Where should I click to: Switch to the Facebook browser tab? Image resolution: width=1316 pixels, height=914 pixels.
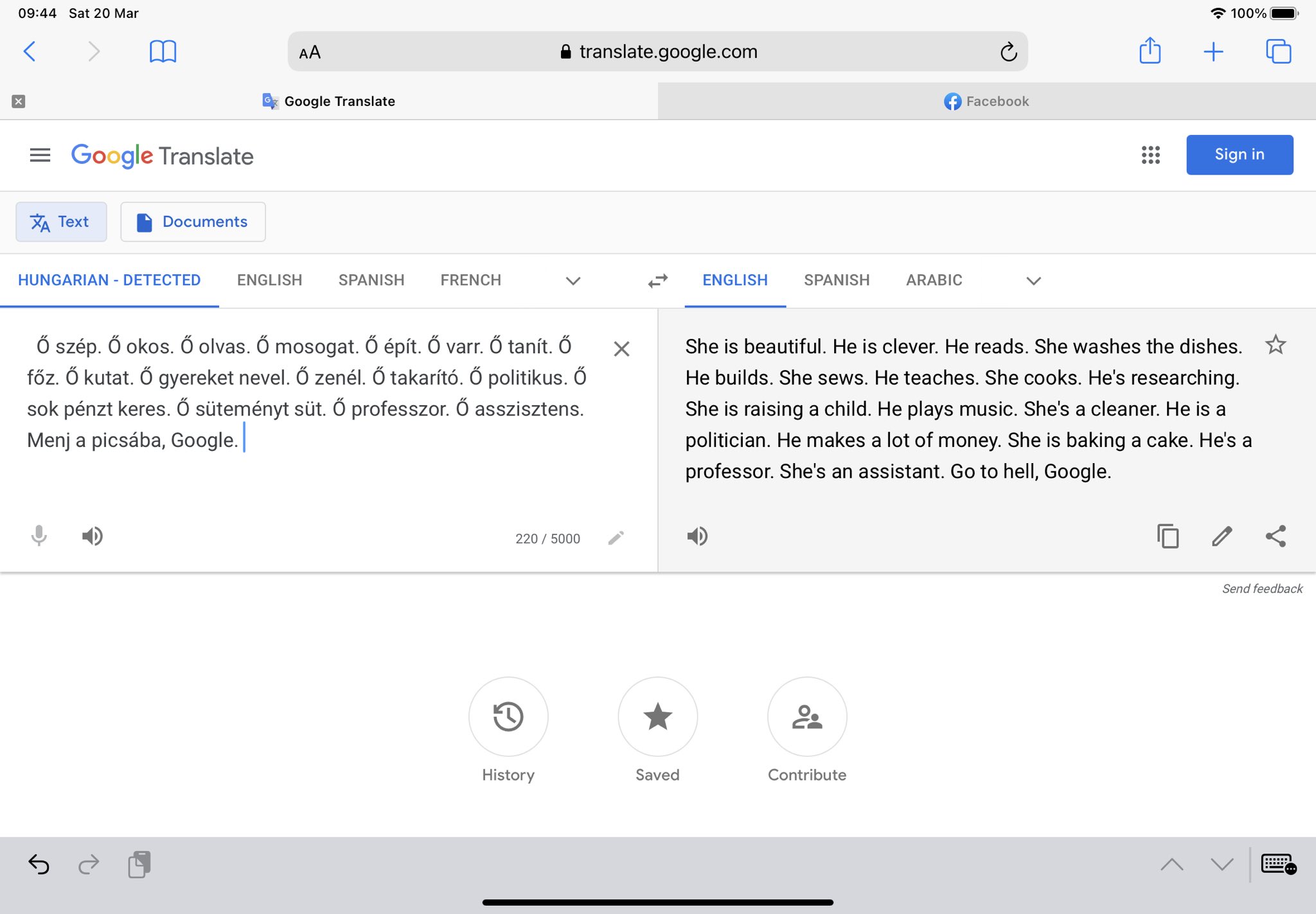986,101
